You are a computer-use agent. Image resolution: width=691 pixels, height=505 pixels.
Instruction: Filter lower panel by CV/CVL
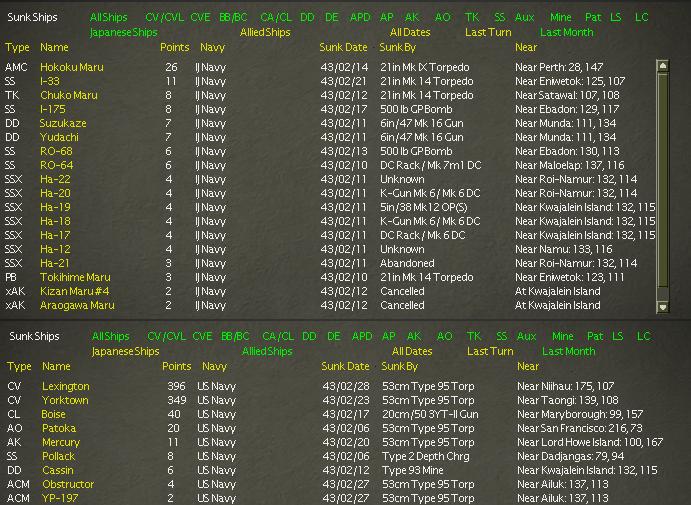pyautogui.click(x=167, y=336)
